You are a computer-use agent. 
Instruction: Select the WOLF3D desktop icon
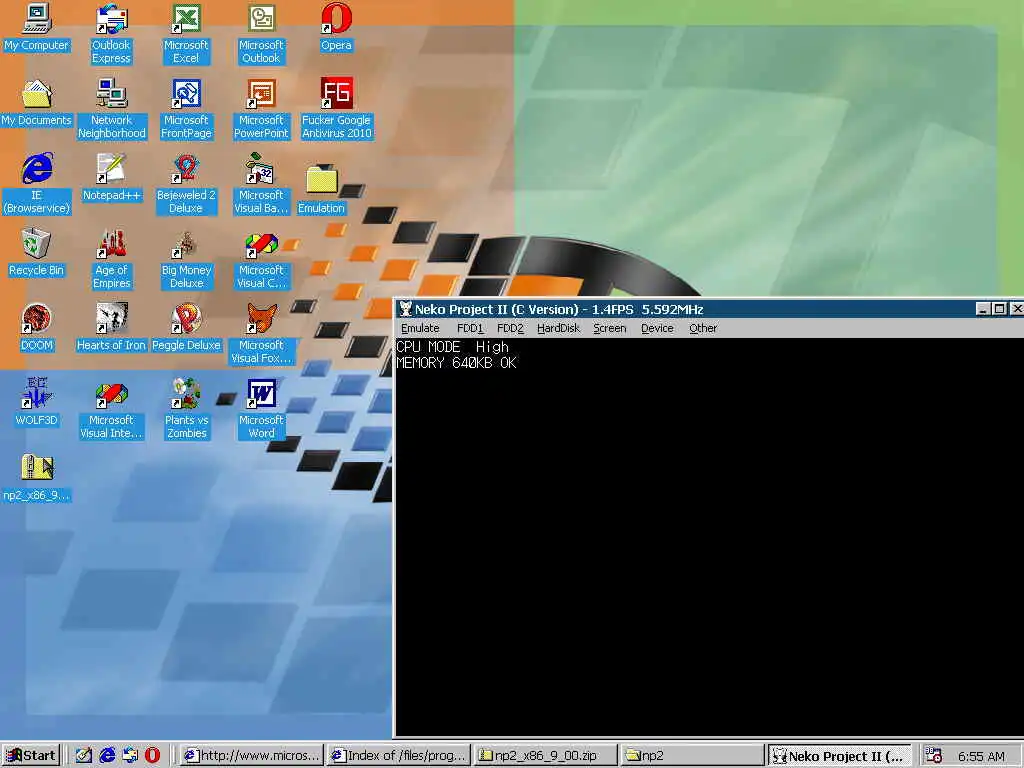click(37, 403)
